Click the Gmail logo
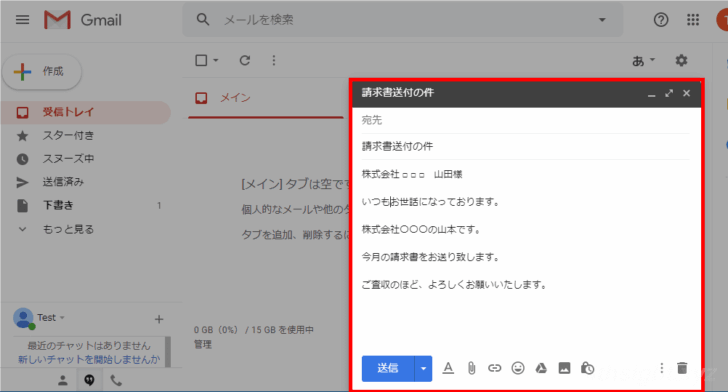Viewport: 728px width, 392px height. click(83, 20)
